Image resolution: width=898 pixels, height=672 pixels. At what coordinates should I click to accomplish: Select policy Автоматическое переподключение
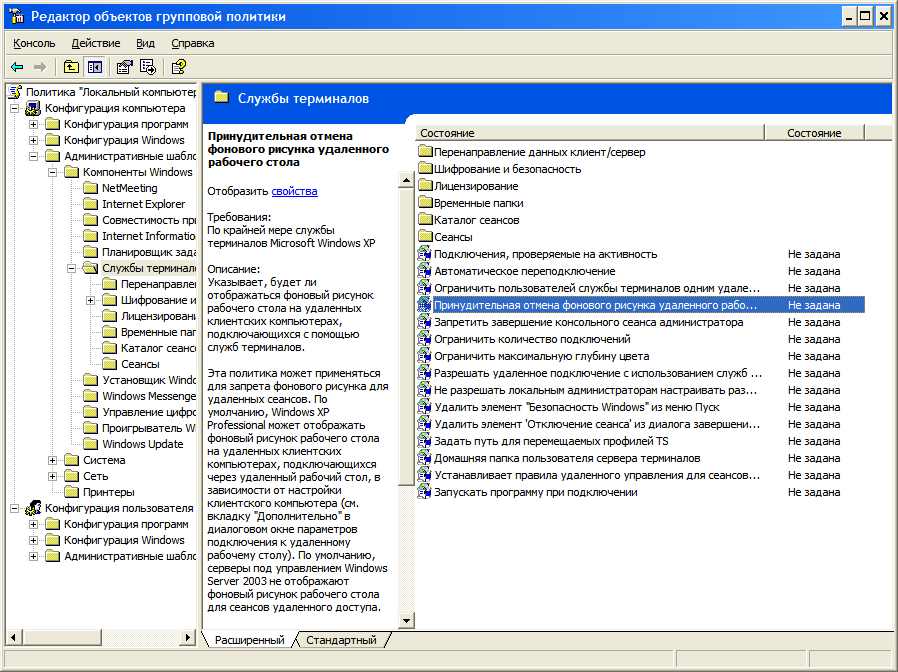coord(524,271)
